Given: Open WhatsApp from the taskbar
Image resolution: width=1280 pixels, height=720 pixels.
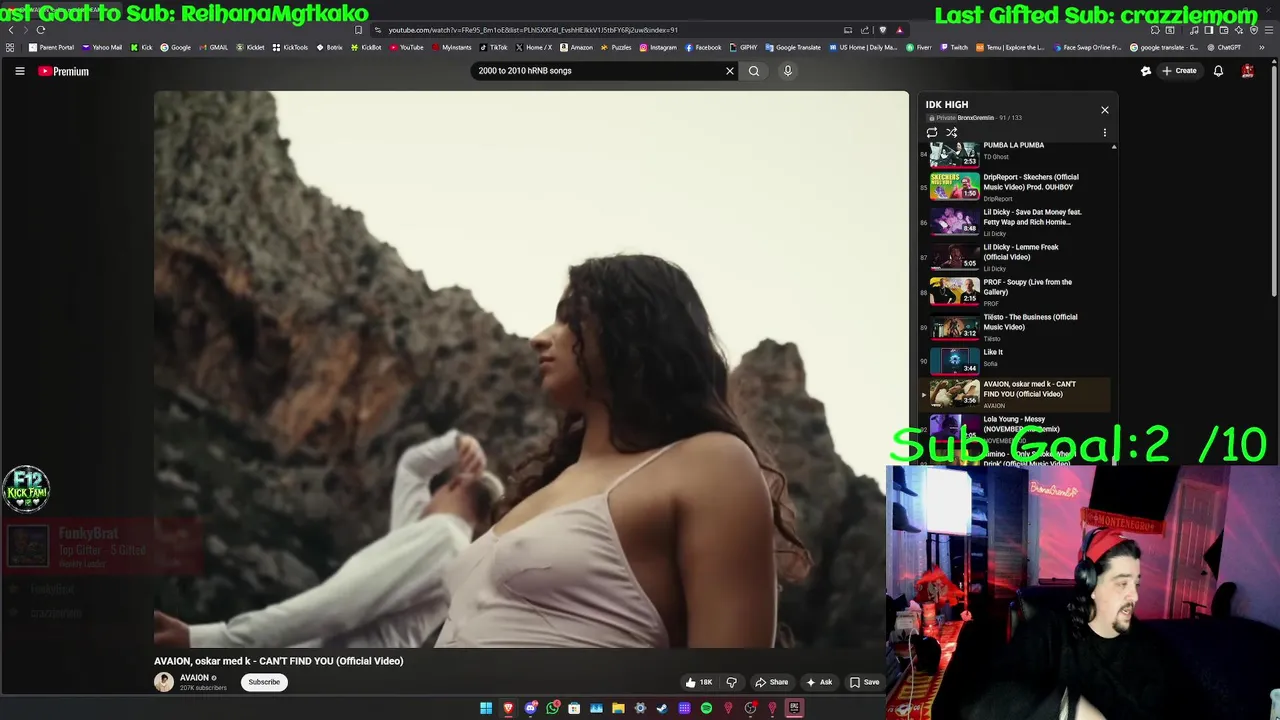Looking at the screenshot, I should (x=552, y=708).
